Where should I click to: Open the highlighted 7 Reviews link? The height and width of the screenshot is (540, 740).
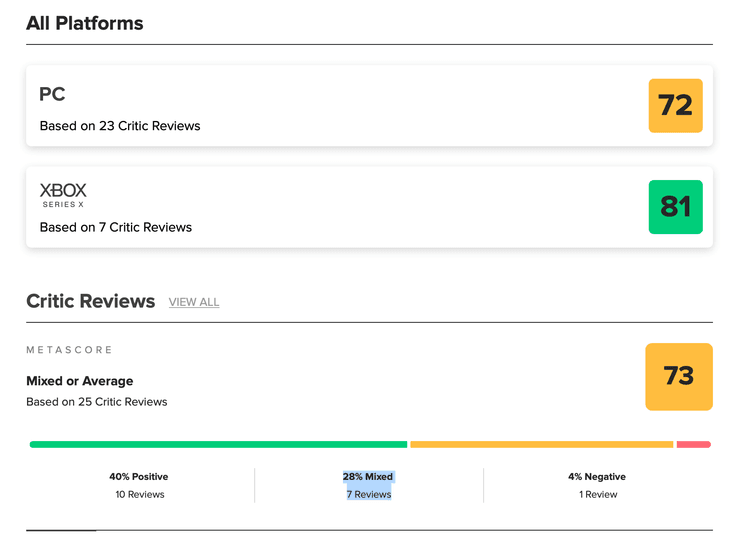click(x=369, y=494)
